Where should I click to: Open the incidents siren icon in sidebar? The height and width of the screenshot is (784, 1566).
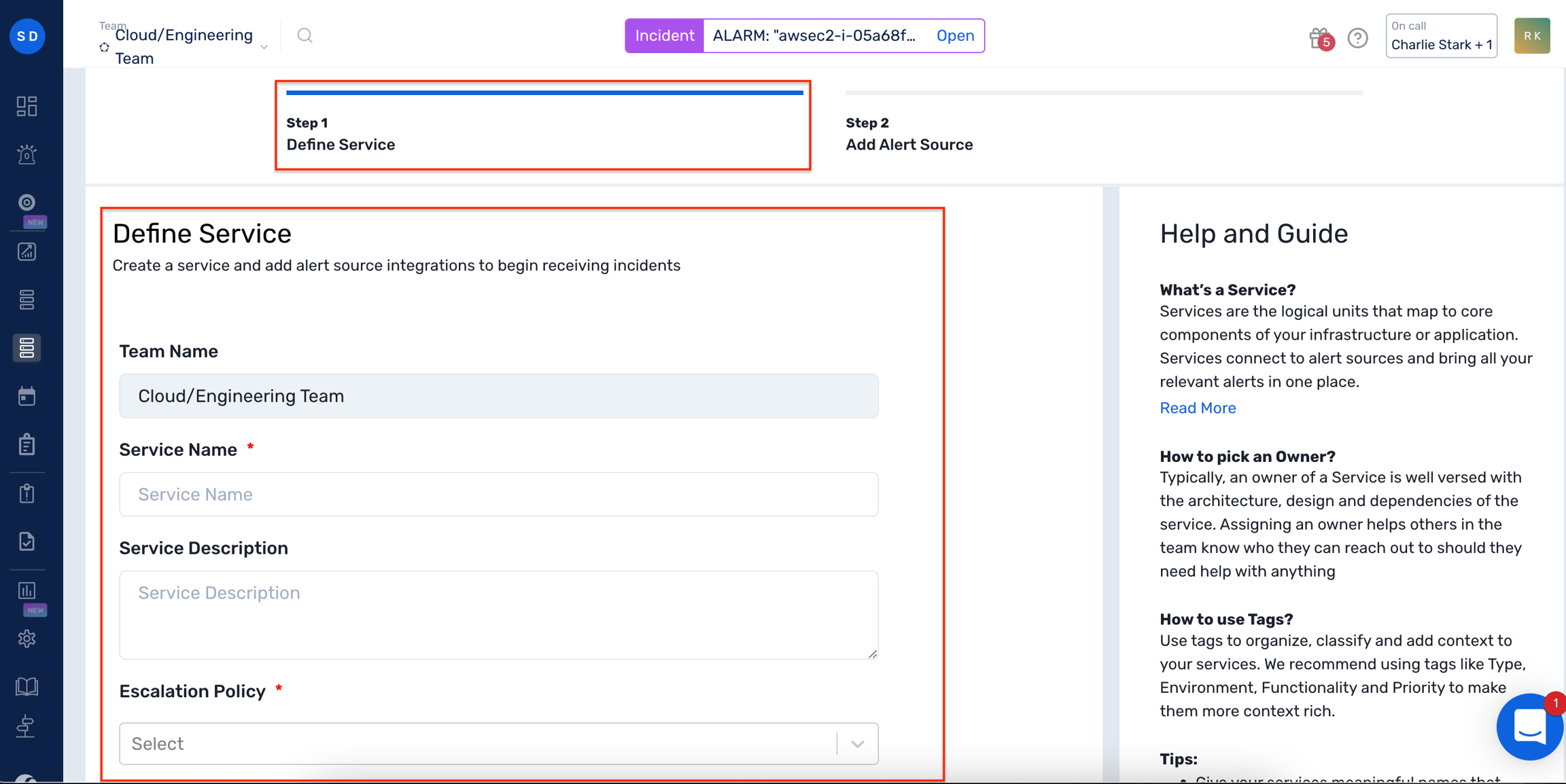tap(27, 154)
